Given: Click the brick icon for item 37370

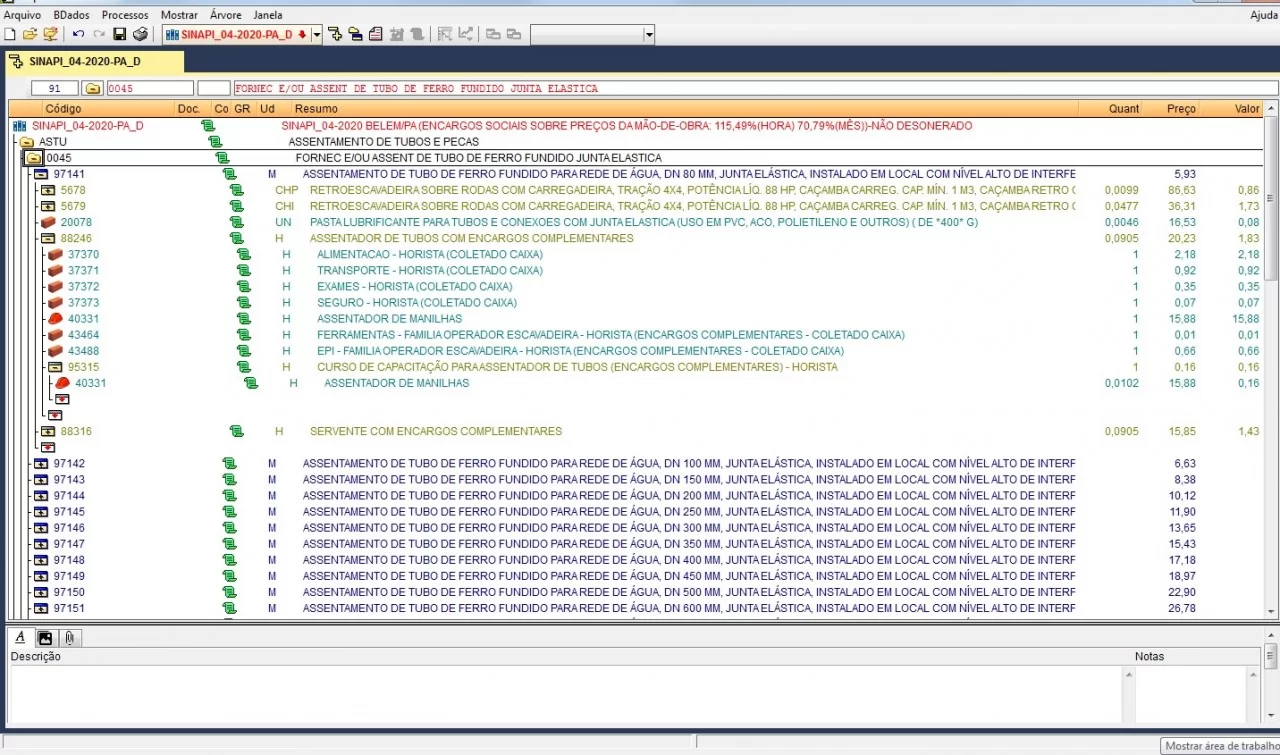Looking at the screenshot, I should click(55, 254).
